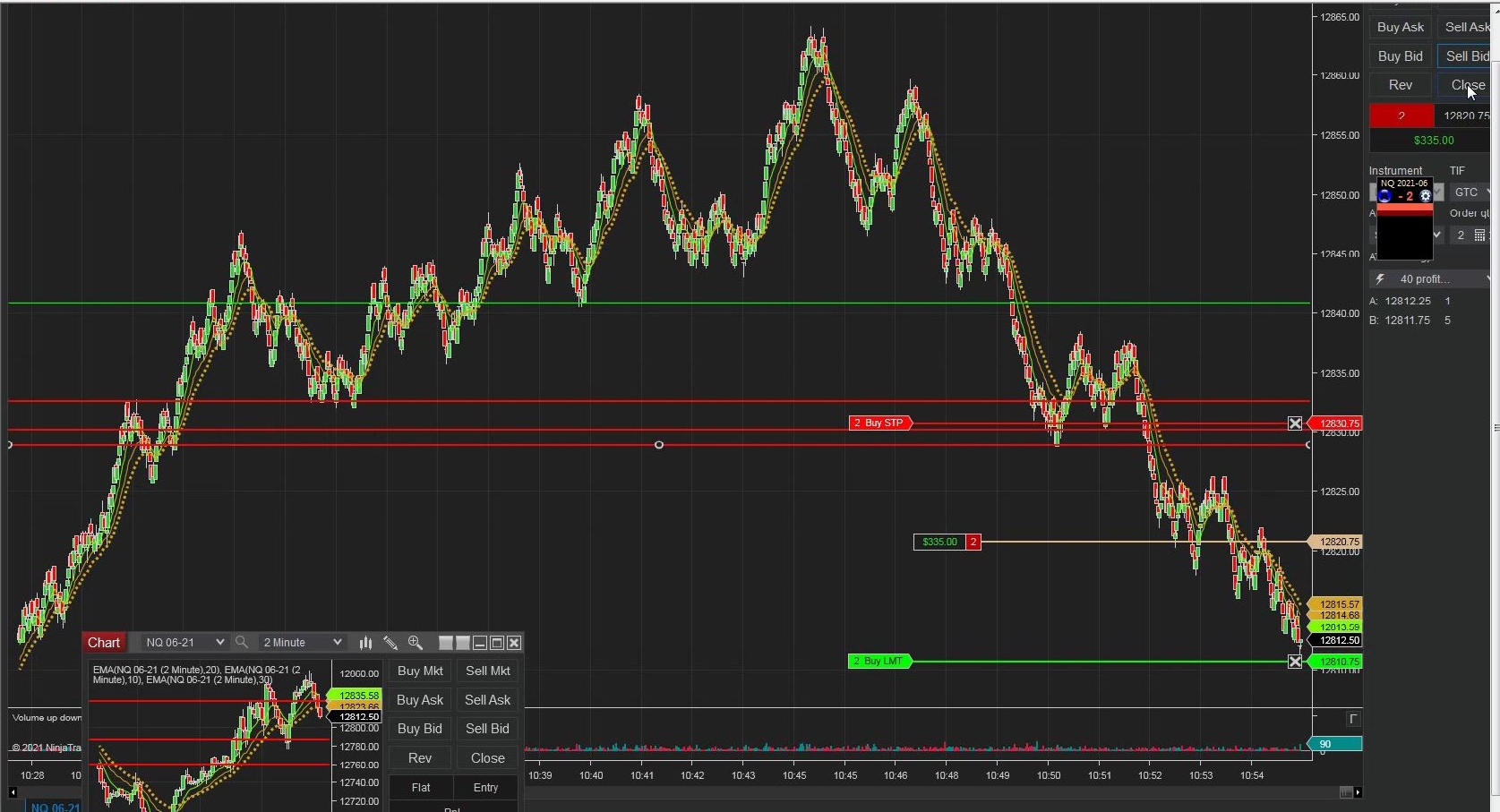Click the first gray square in Chart title bar
The image size is (1500, 812).
[446, 643]
